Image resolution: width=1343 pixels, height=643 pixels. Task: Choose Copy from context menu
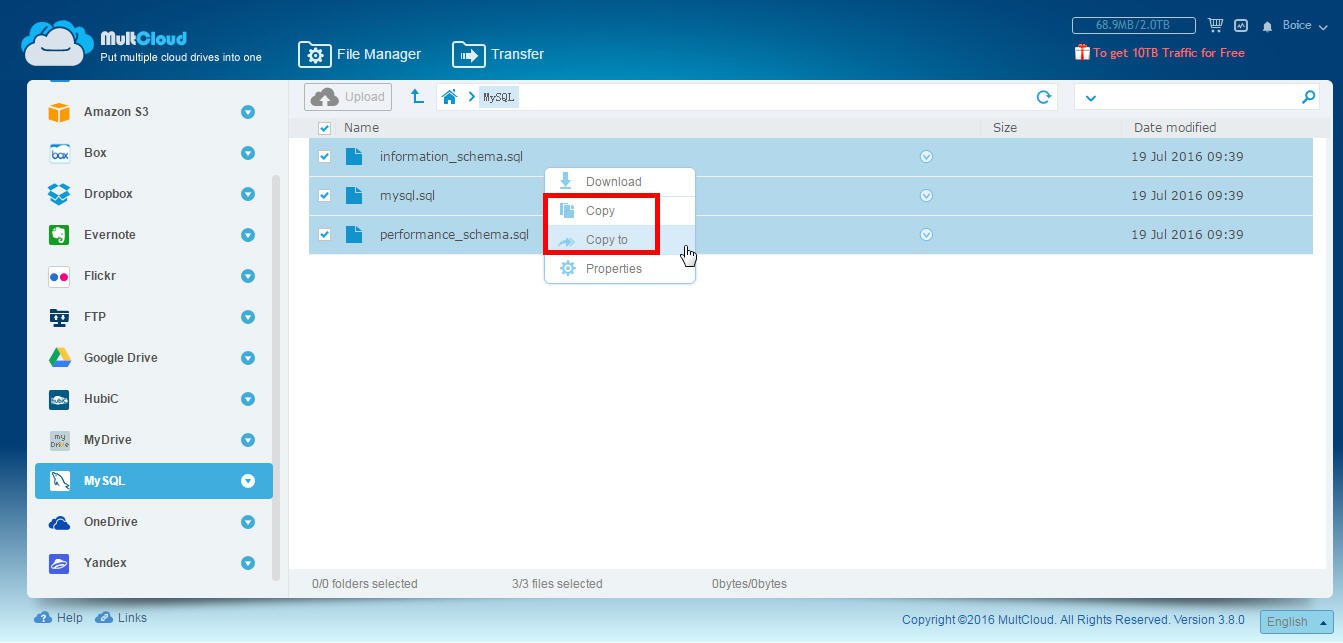[619, 211]
